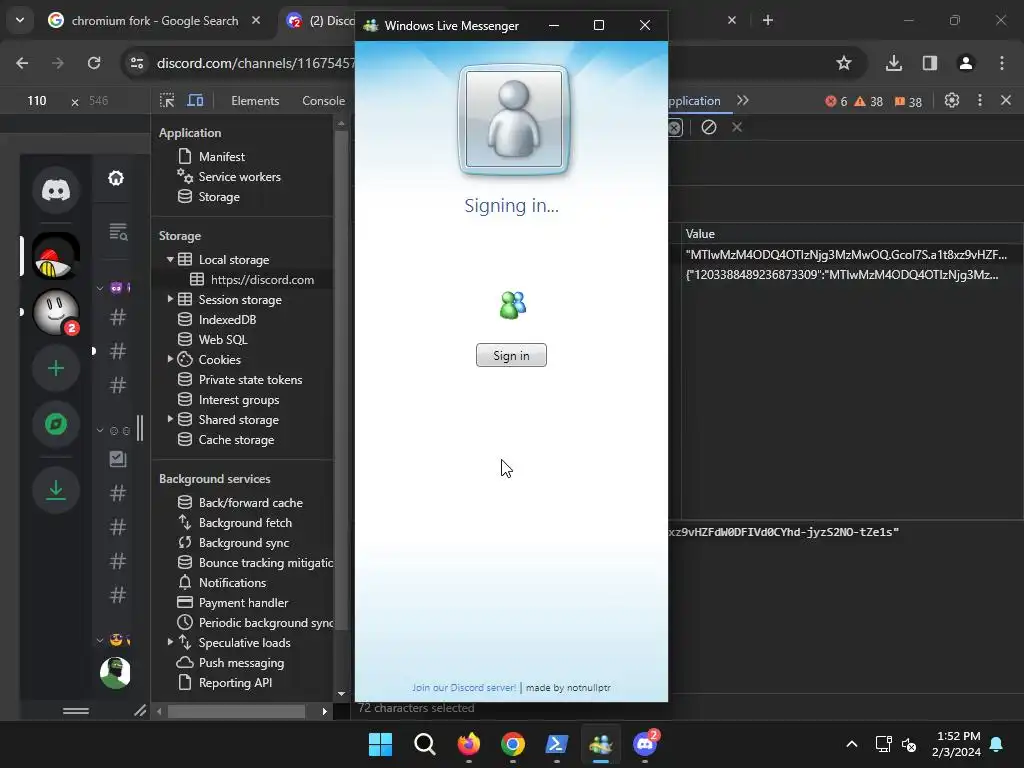Open Push messaging entry

(241, 663)
